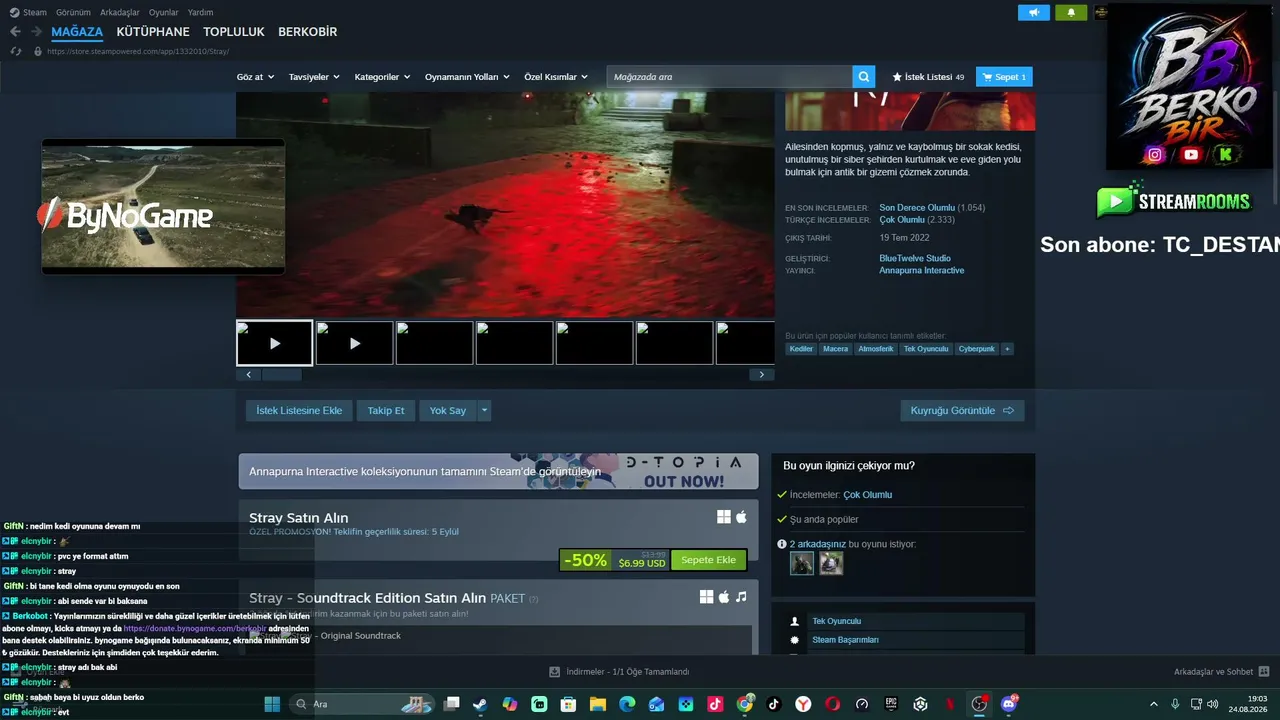Image resolution: width=1280 pixels, height=720 pixels.
Task: Select the first video thumbnail in media strip
Action: click(x=275, y=343)
